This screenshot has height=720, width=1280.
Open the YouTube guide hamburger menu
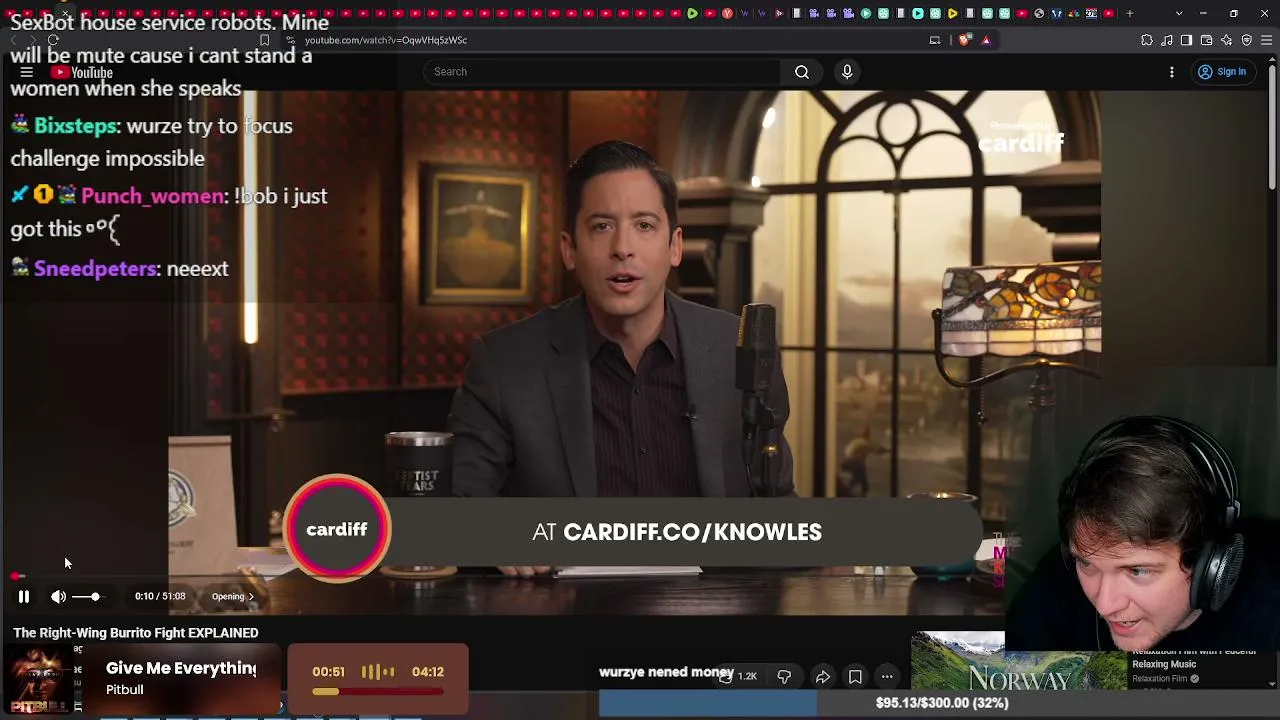pos(27,72)
